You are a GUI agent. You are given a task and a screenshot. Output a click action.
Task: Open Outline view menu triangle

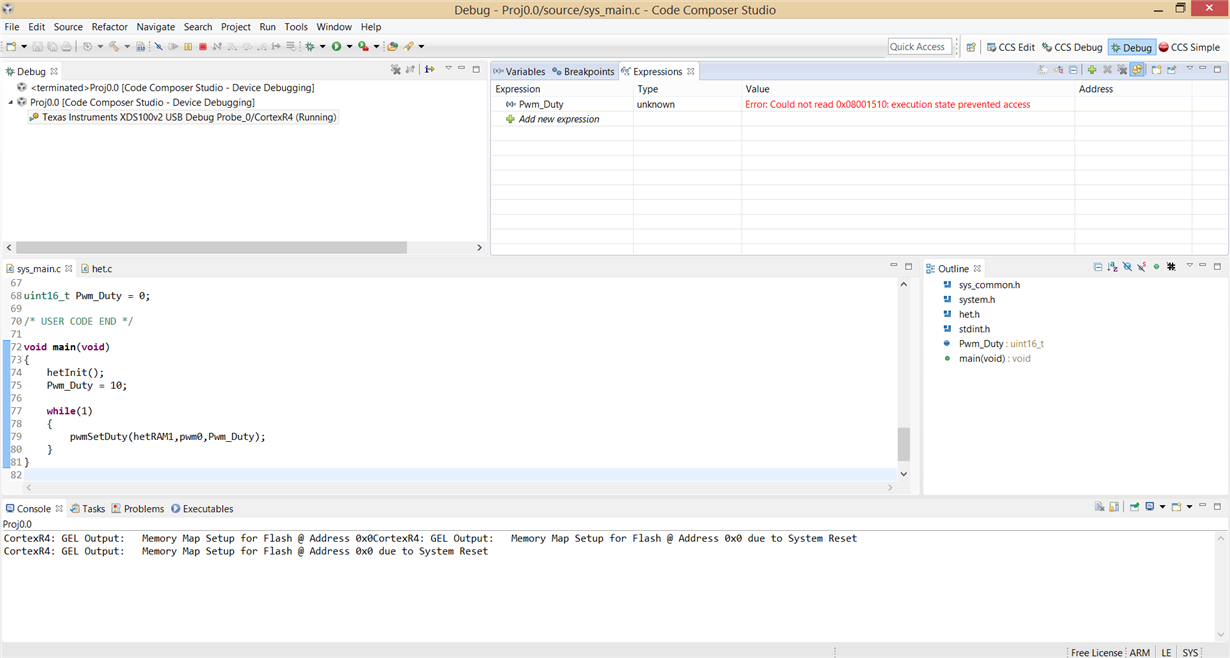1189,265
